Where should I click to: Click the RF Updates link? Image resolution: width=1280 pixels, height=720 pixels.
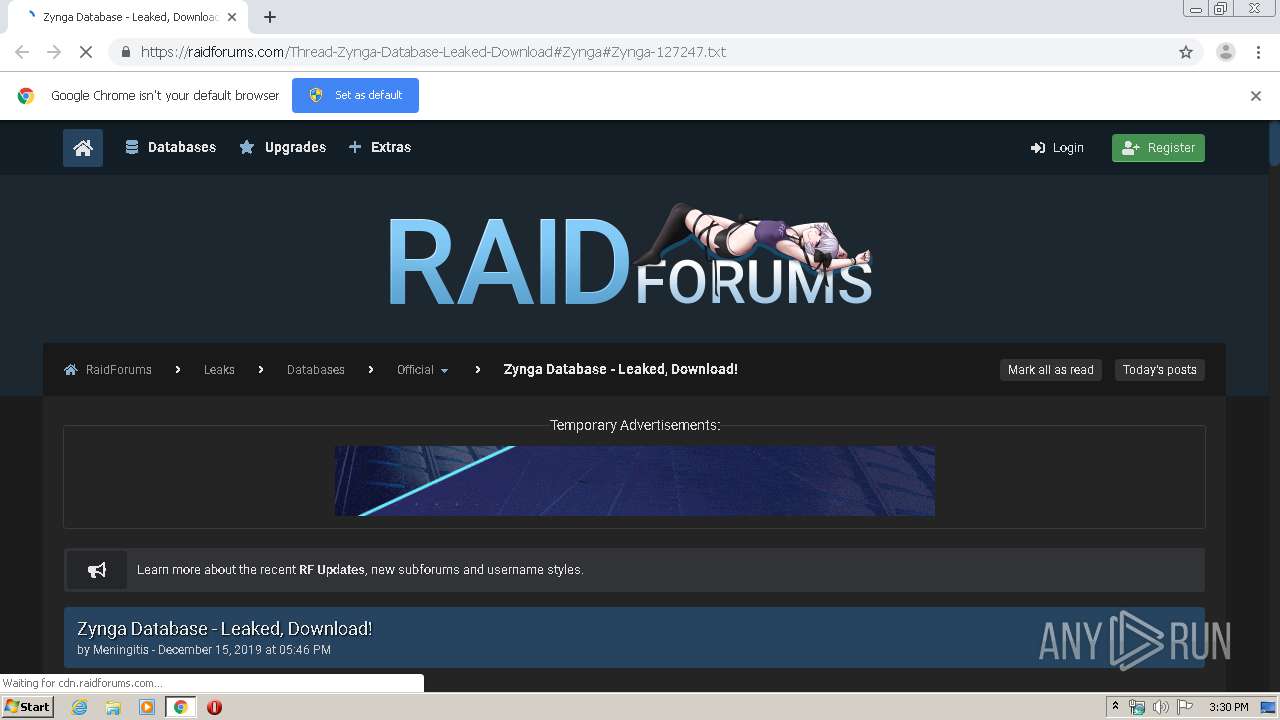(332, 570)
